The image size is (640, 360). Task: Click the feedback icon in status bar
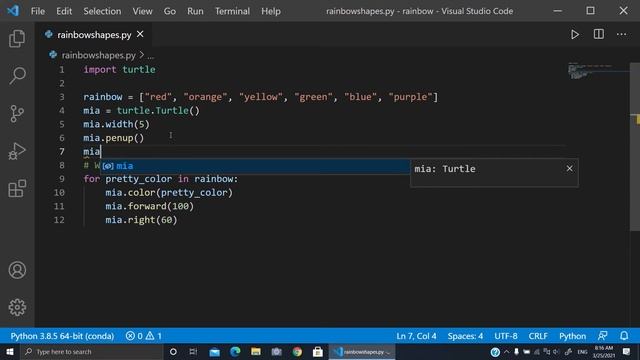coord(602,336)
